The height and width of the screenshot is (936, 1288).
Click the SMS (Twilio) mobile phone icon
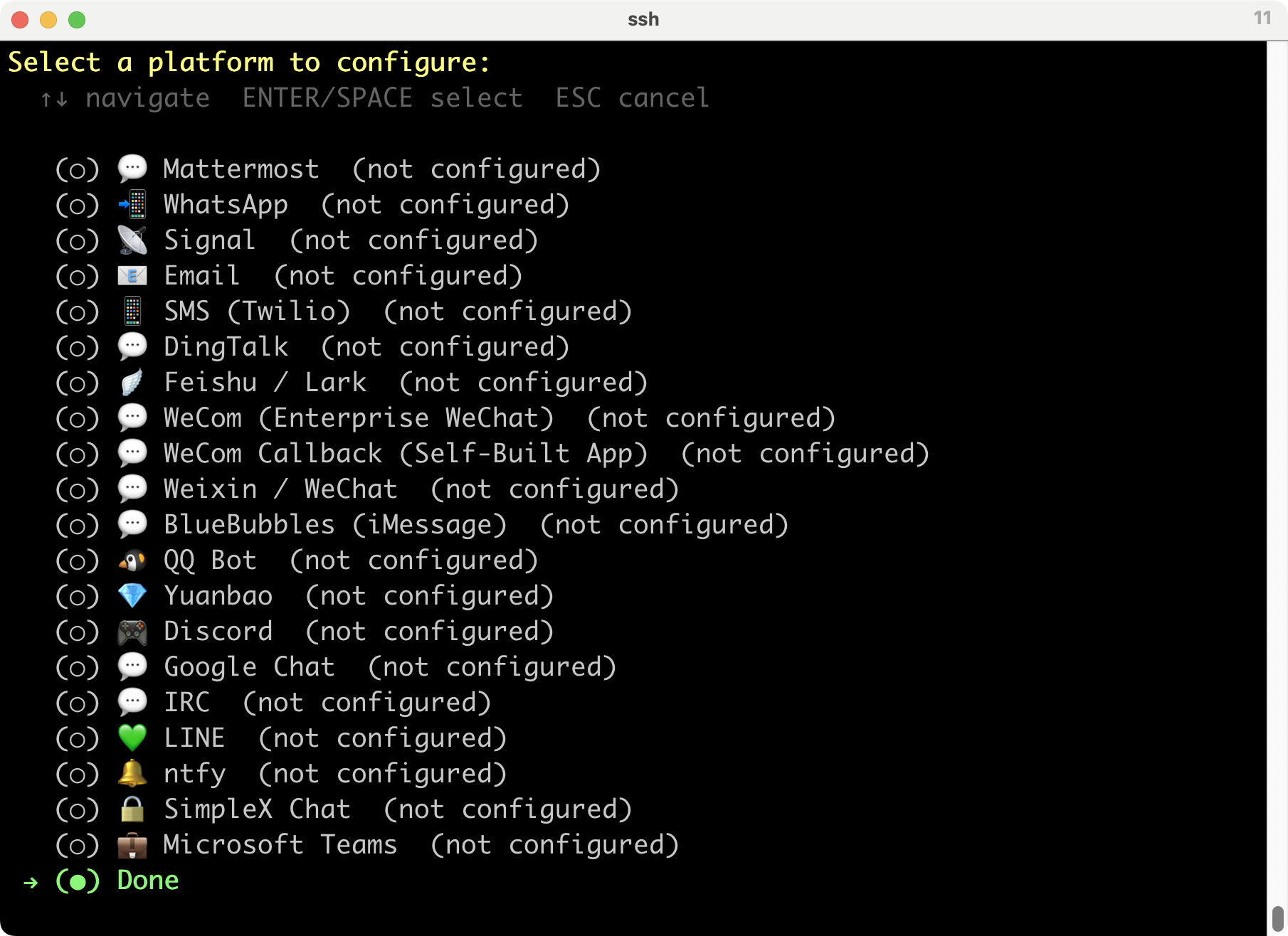point(132,311)
